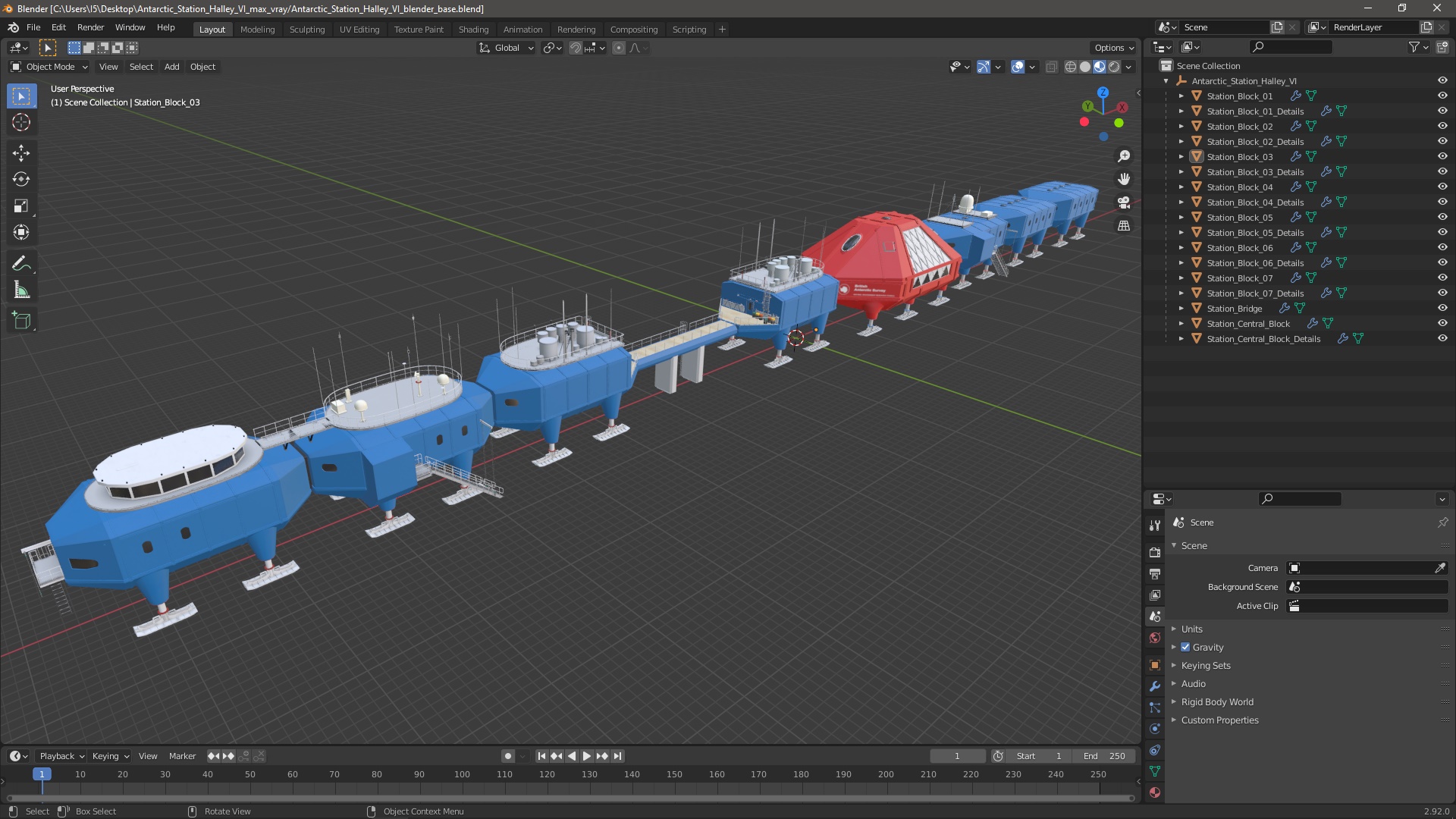
Task: Open the Playback dropdown in timeline
Action: click(61, 756)
